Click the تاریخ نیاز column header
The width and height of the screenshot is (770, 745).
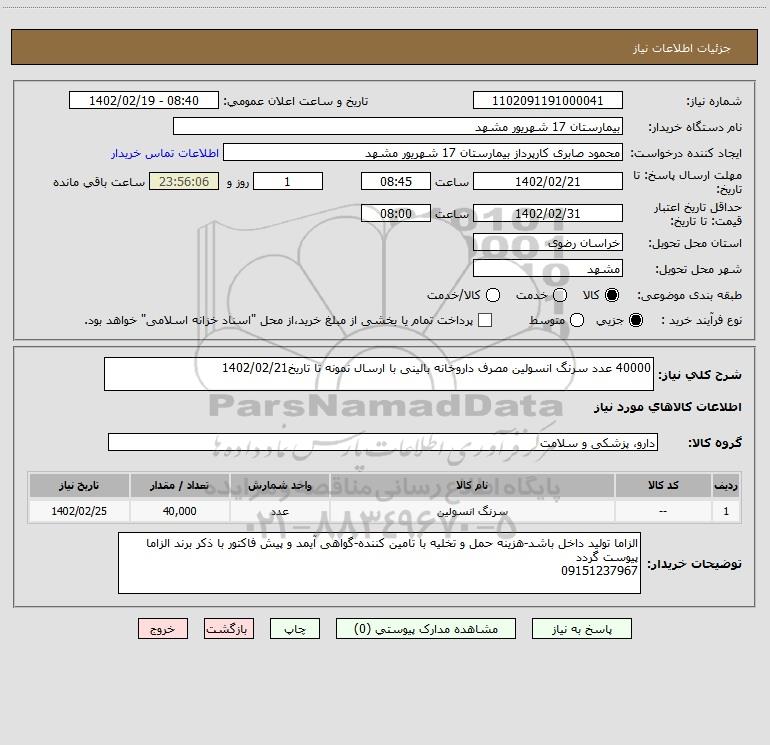pos(79,485)
